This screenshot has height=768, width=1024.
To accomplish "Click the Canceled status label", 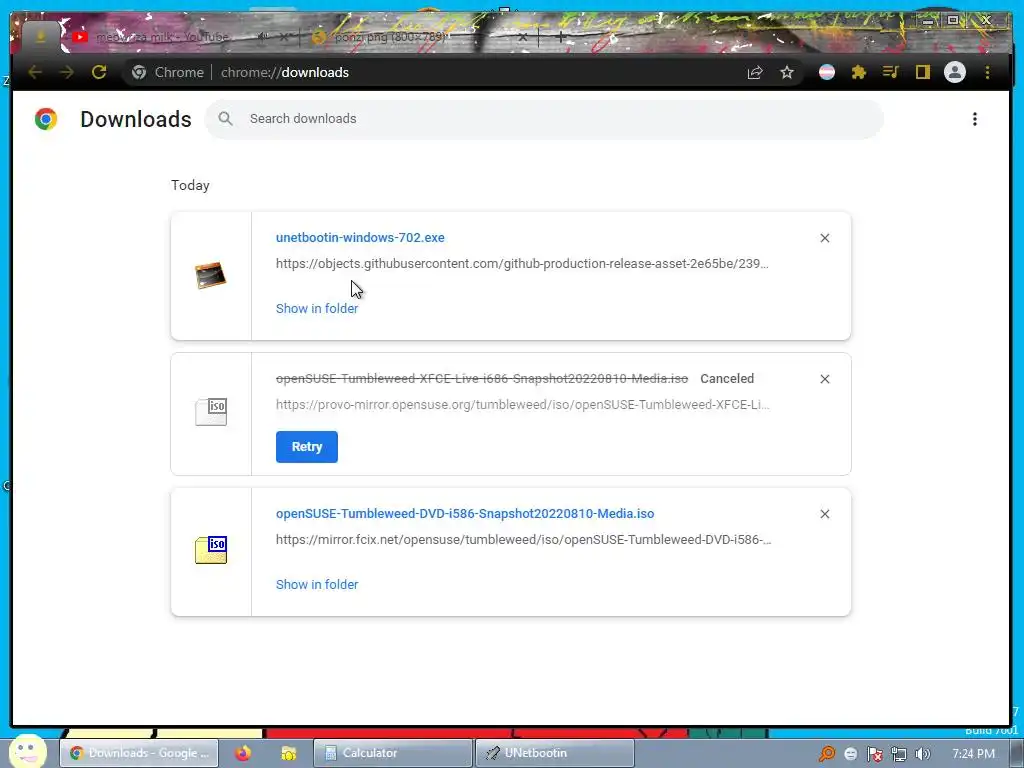I will [x=727, y=379].
